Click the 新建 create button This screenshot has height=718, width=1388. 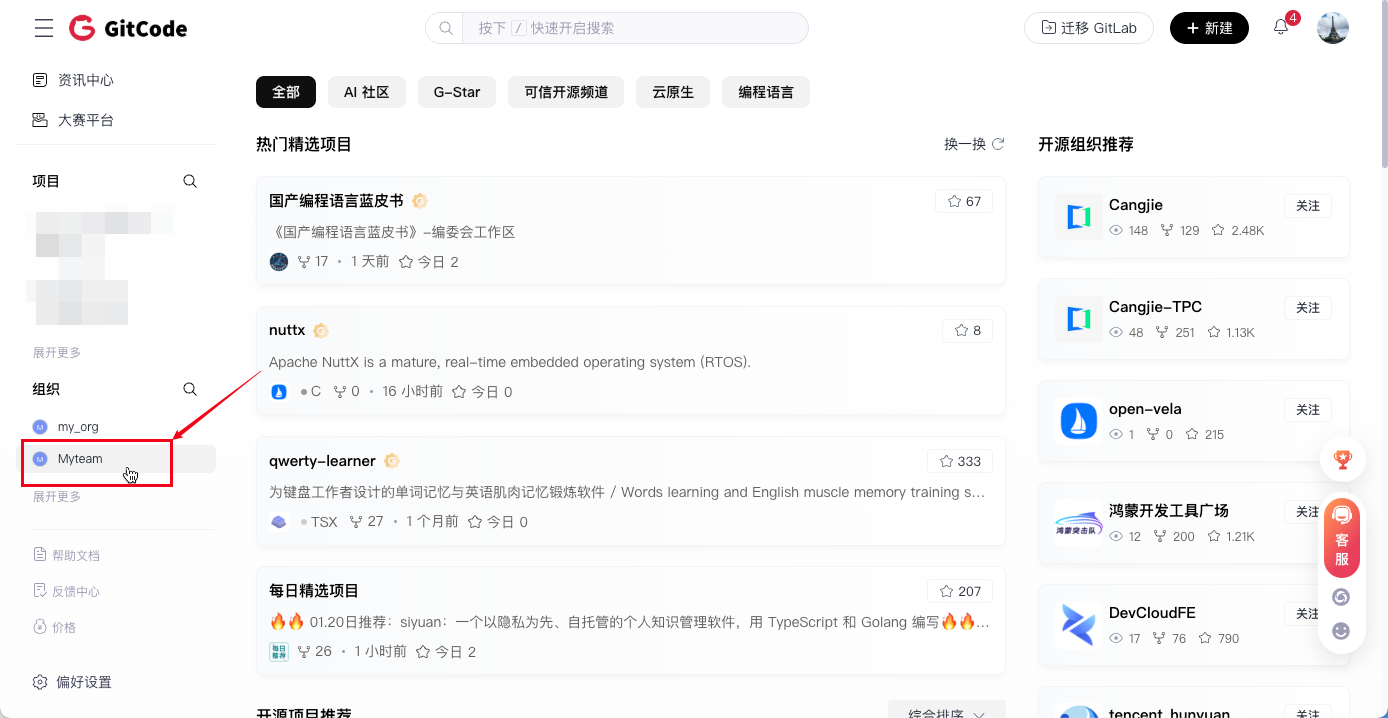(x=1209, y=28)
